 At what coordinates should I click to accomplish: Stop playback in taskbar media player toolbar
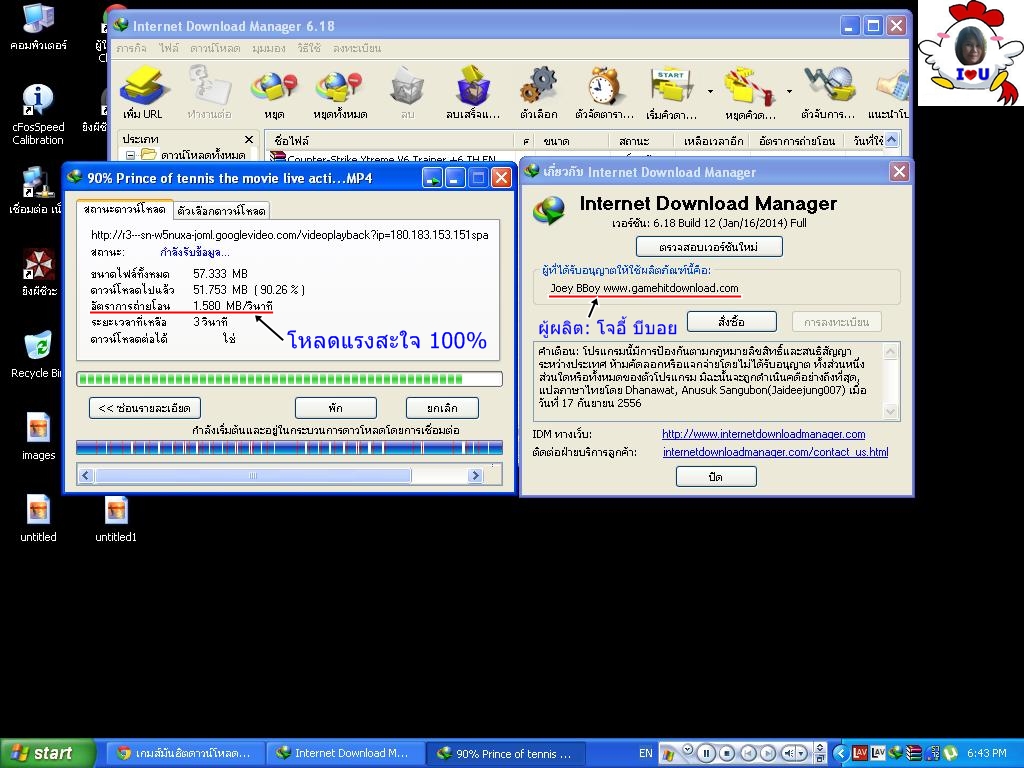point(727,753)
